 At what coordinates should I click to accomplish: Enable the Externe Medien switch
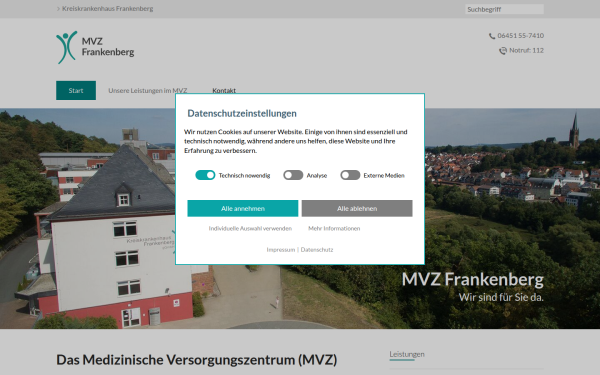coord(350,175)
